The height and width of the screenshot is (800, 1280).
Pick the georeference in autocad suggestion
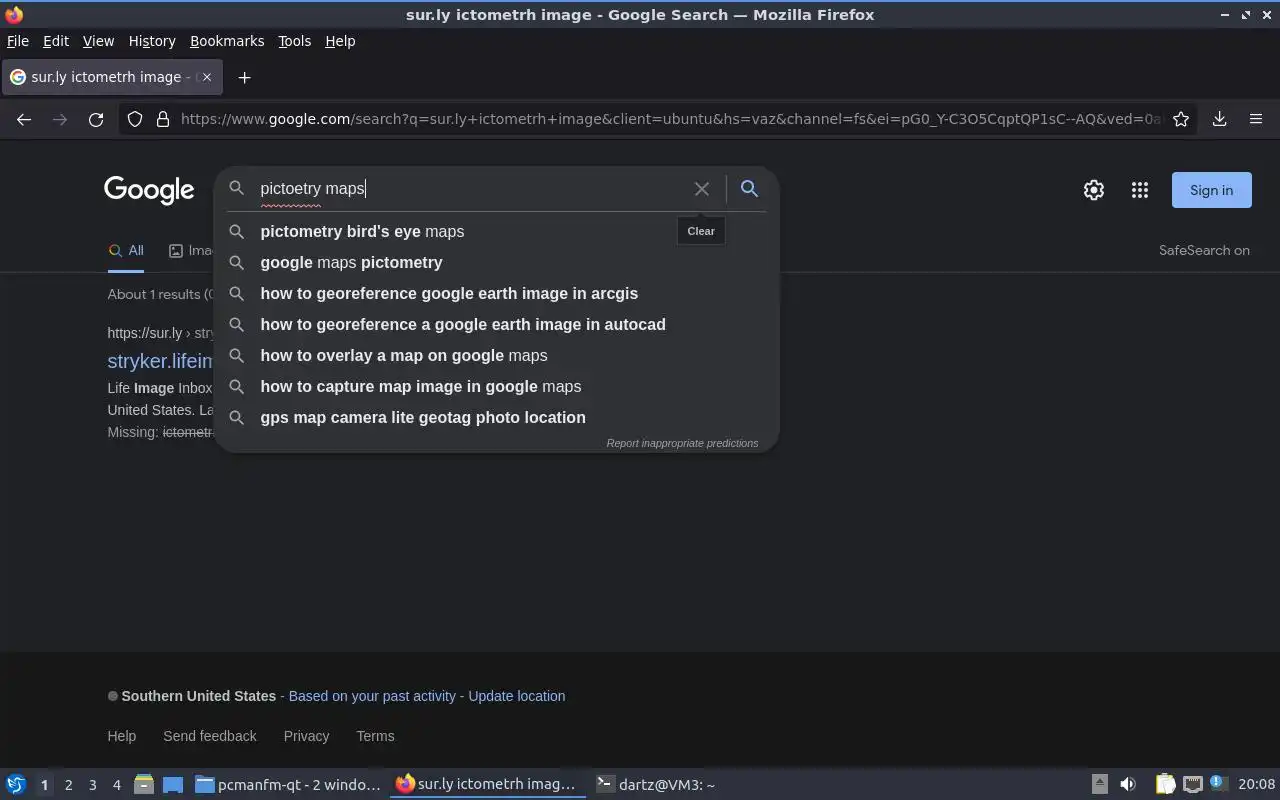497,325
